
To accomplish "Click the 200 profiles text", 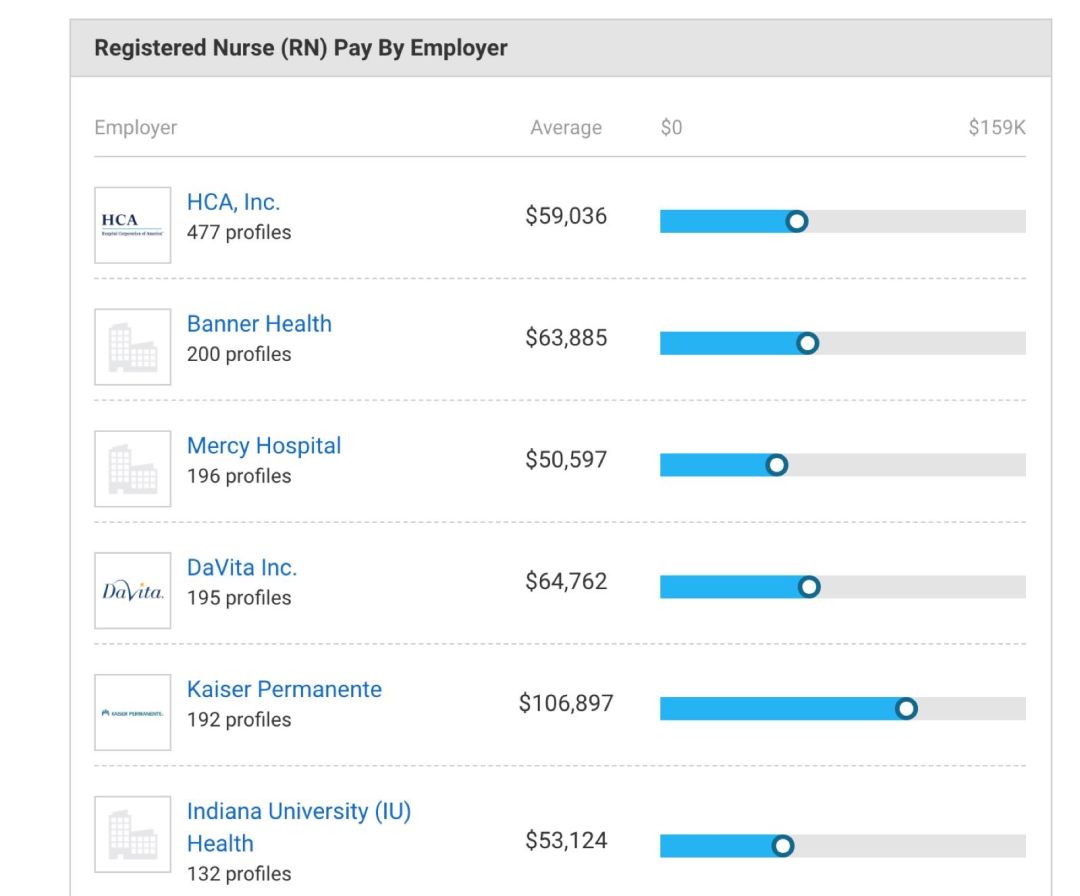I will 239,355.
